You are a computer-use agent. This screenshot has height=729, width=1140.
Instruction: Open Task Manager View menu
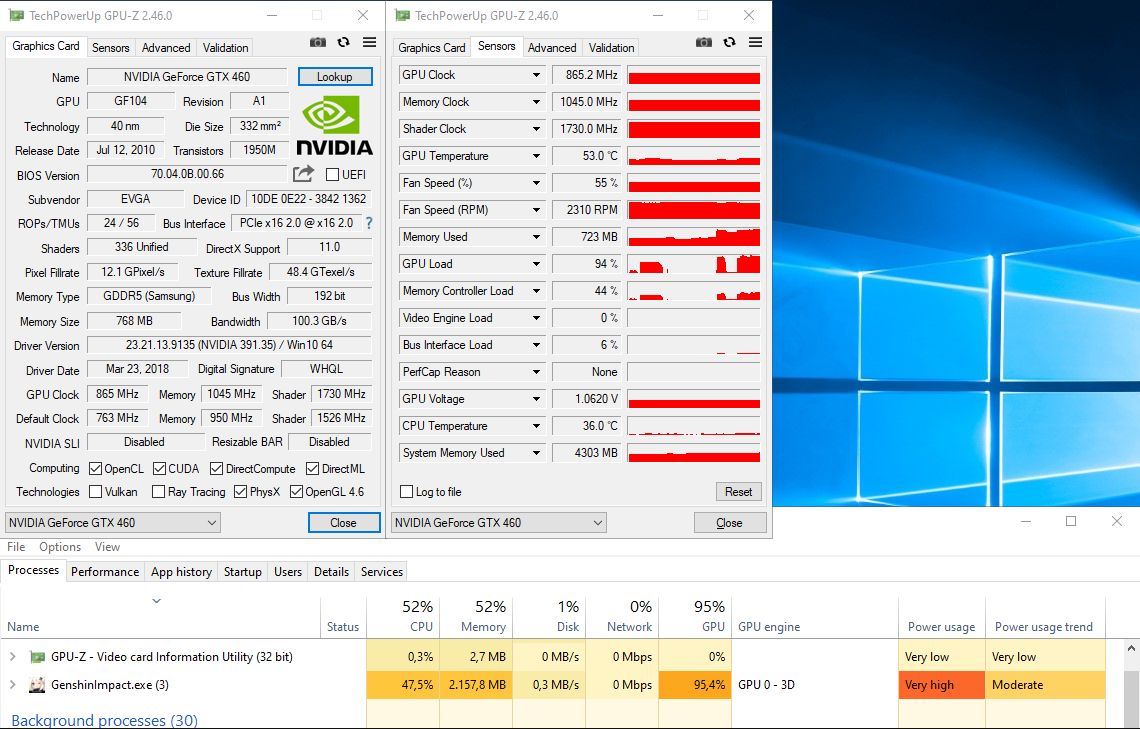pyautogui.click(x=108, y=547)
